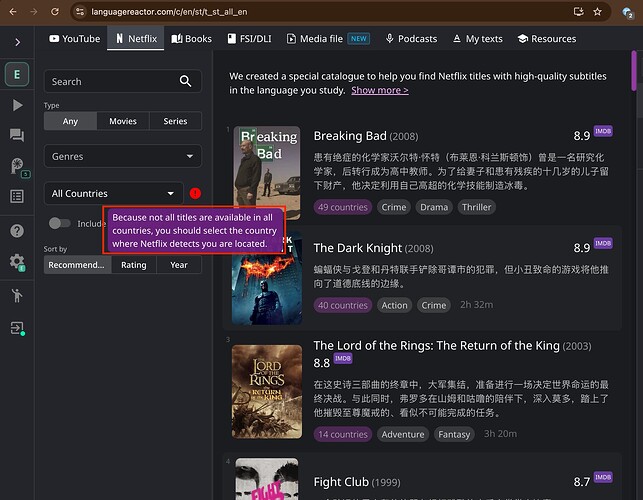Open the chat bubbles sidebar icon
The height and width of the screenshot is (500, 643).
(x=17, y=135)
